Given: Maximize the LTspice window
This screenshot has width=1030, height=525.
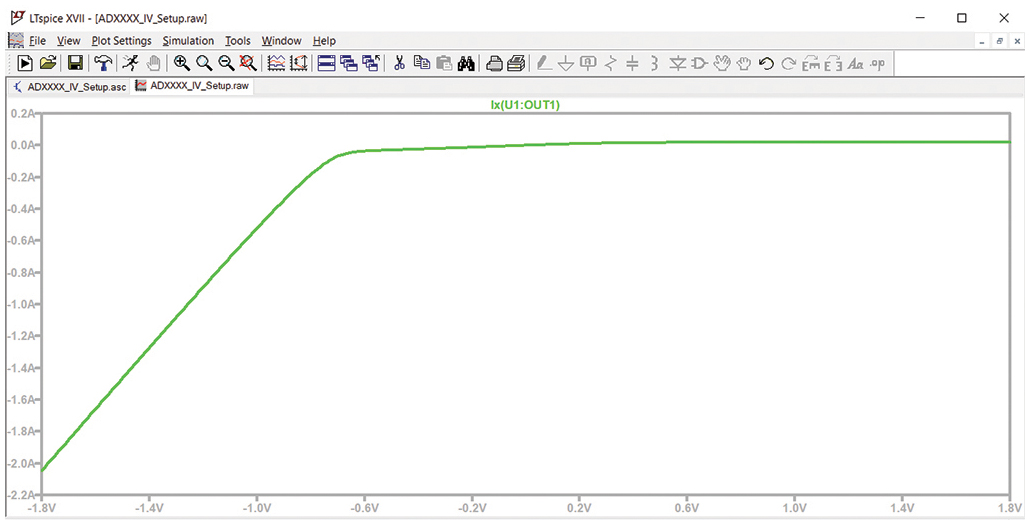Looking at the screenshot, I should [x=962, y=18].
